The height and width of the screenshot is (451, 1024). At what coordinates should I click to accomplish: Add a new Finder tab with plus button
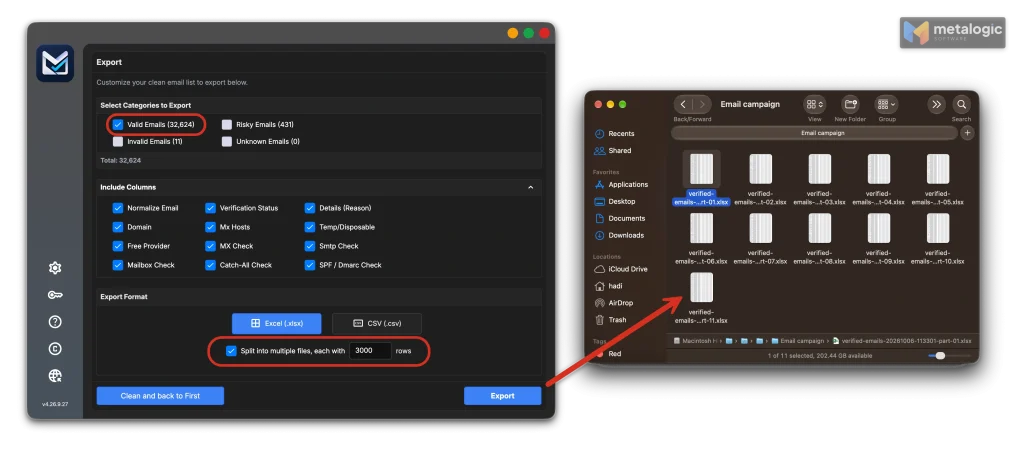click(x=967, y=133)
